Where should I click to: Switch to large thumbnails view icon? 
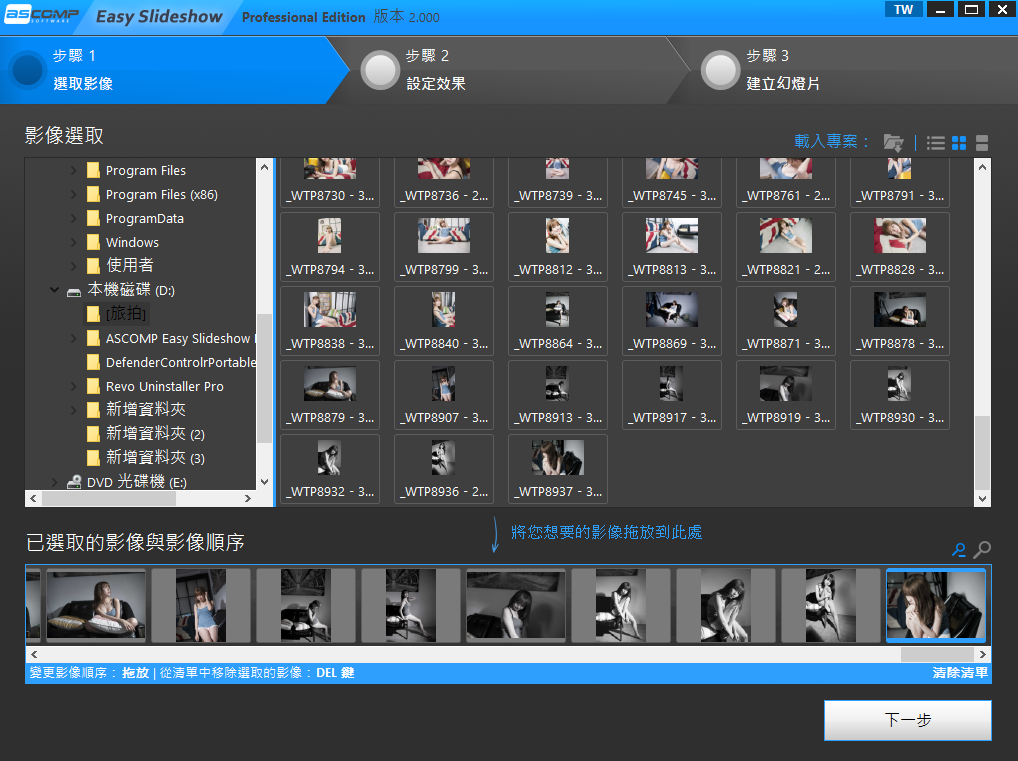[x=982, y=143]
